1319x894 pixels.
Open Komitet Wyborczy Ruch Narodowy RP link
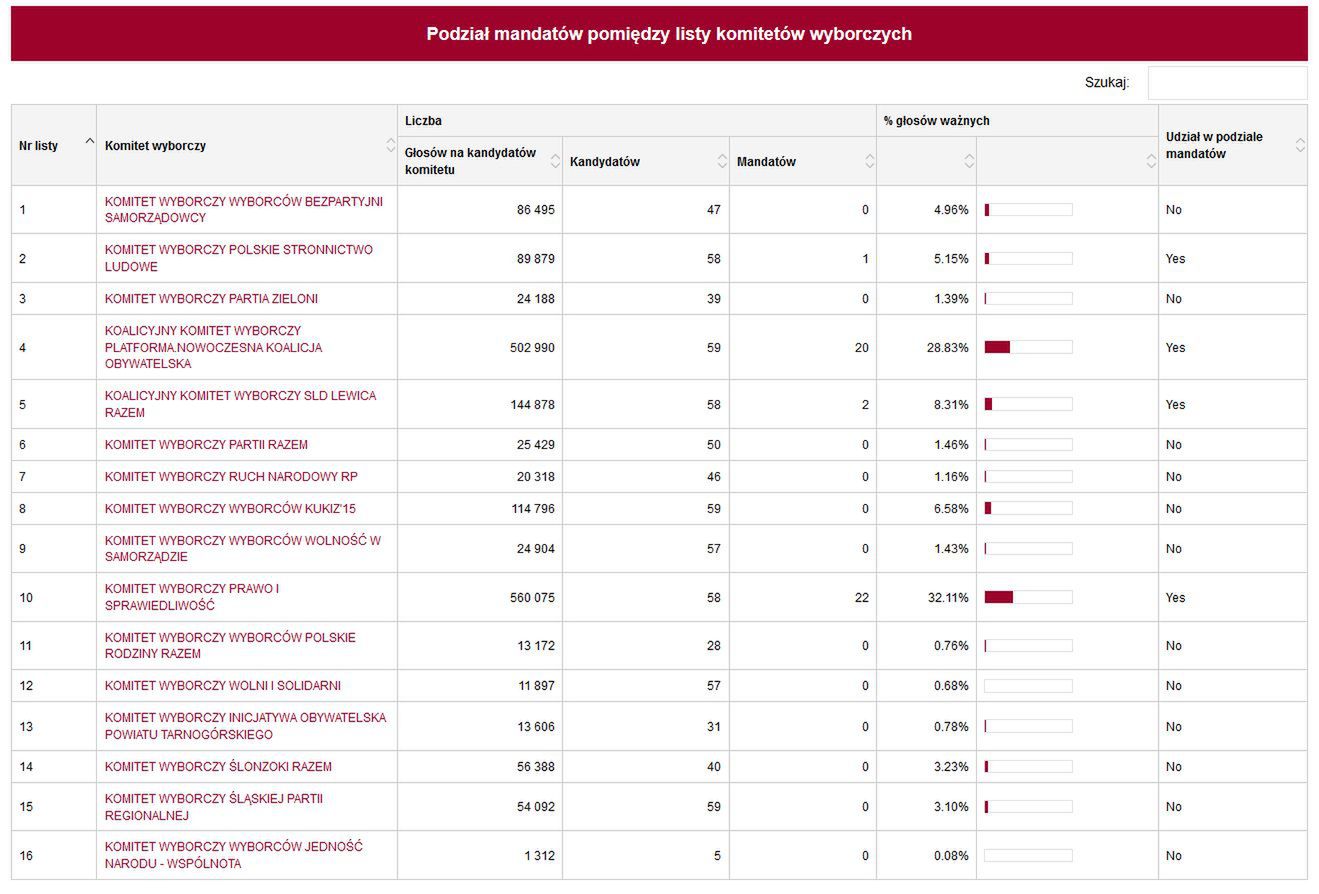click(231, 477)
